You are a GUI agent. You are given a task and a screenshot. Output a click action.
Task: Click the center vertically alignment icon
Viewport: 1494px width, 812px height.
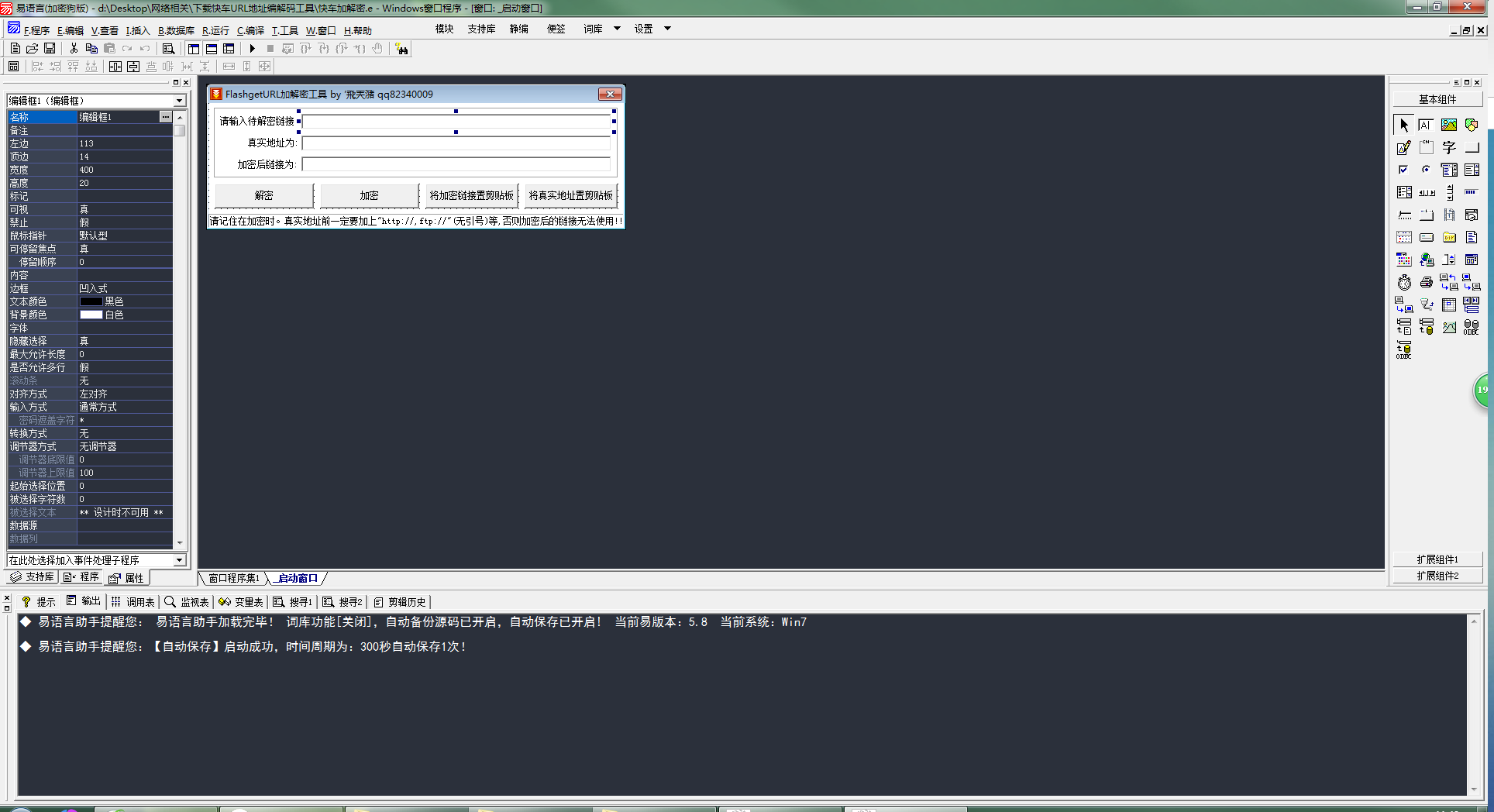coord(133,67)
